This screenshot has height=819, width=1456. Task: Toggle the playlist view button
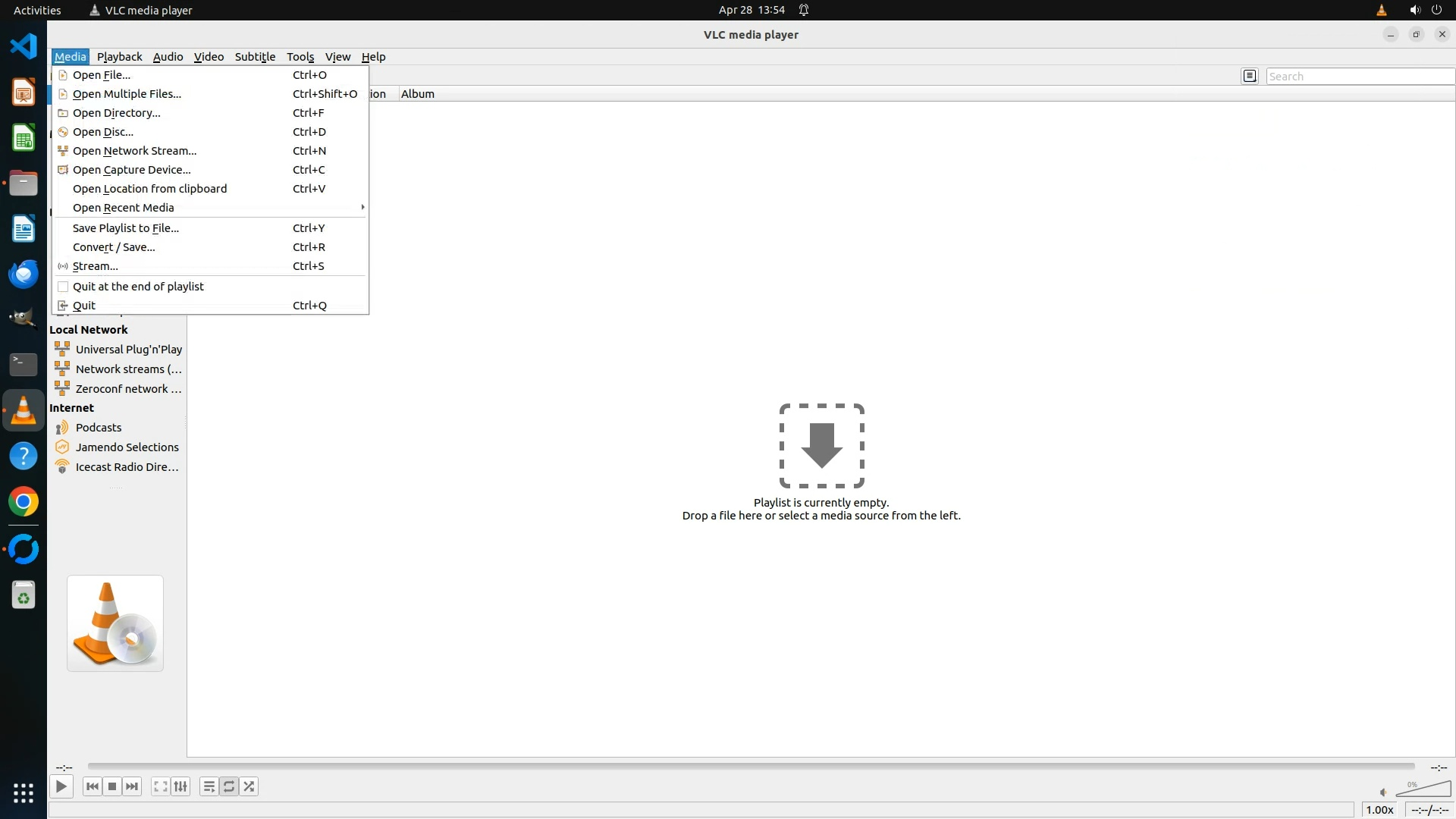click(209, 786)
